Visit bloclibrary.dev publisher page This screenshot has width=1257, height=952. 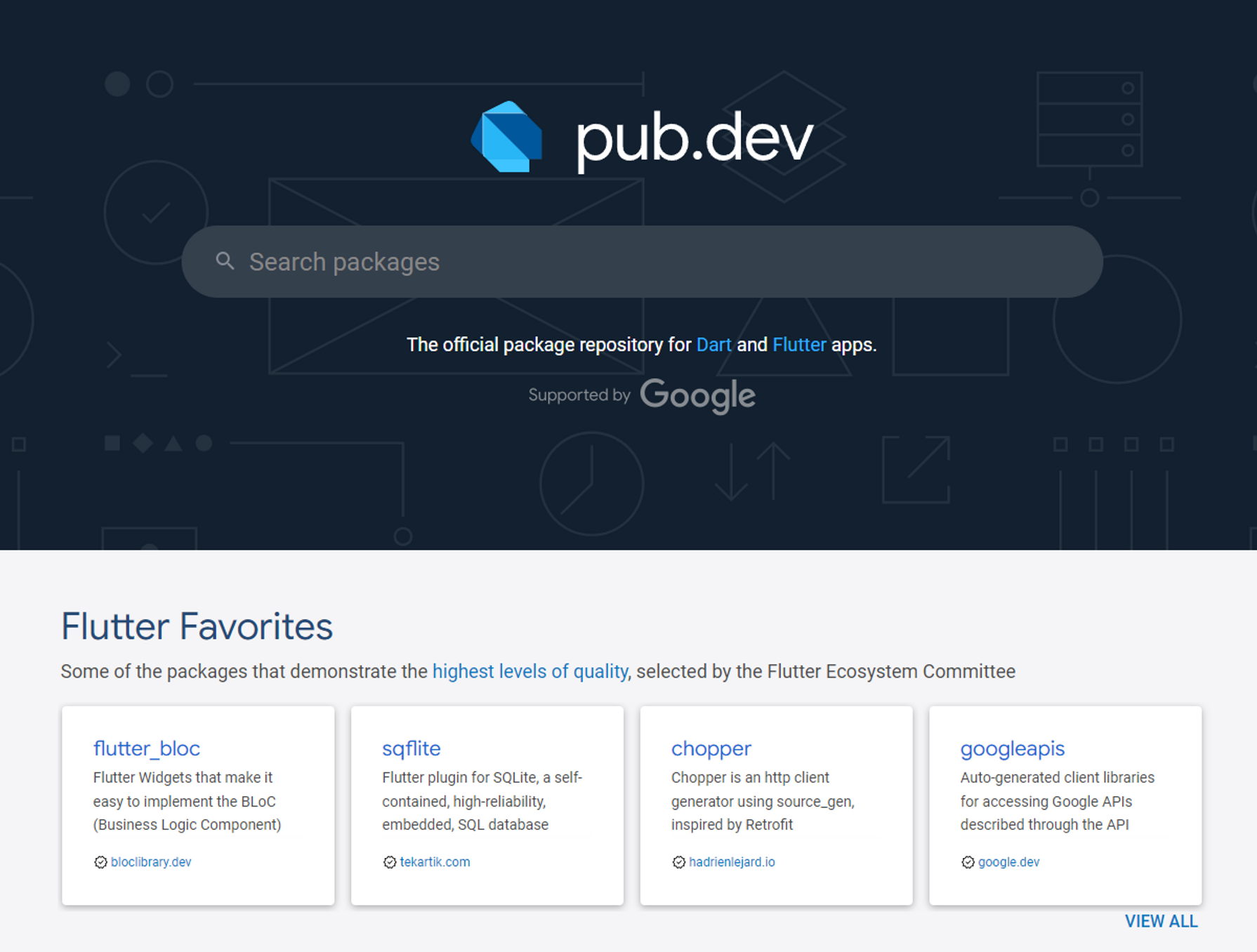point(151,862)
